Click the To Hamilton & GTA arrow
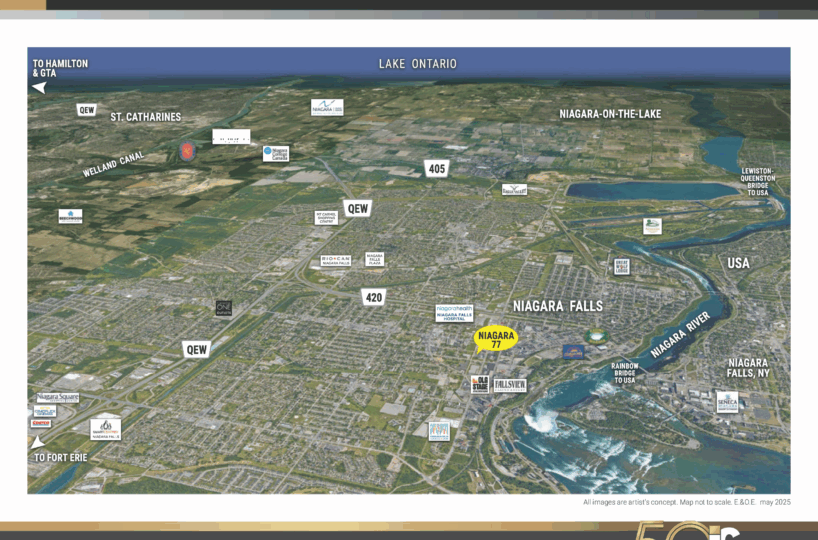The height and width of the screenshot is (540, 818). [x=40, y=87]
